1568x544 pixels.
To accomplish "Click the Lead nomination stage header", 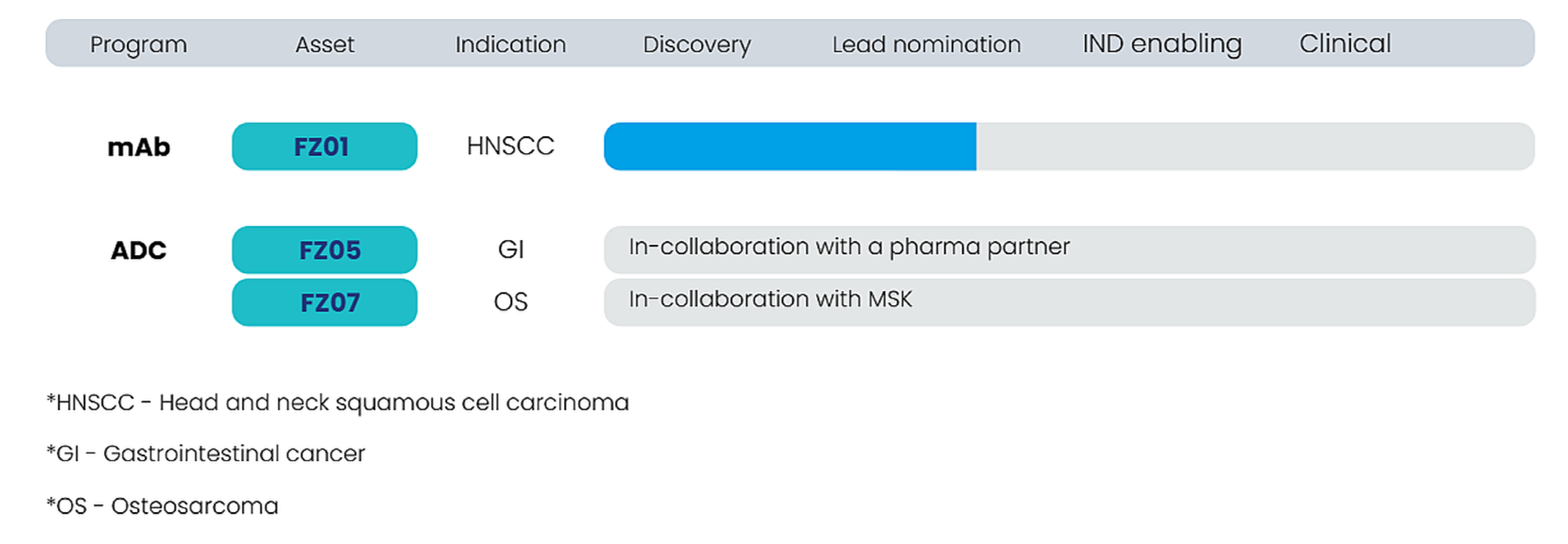I will [927, 44].
